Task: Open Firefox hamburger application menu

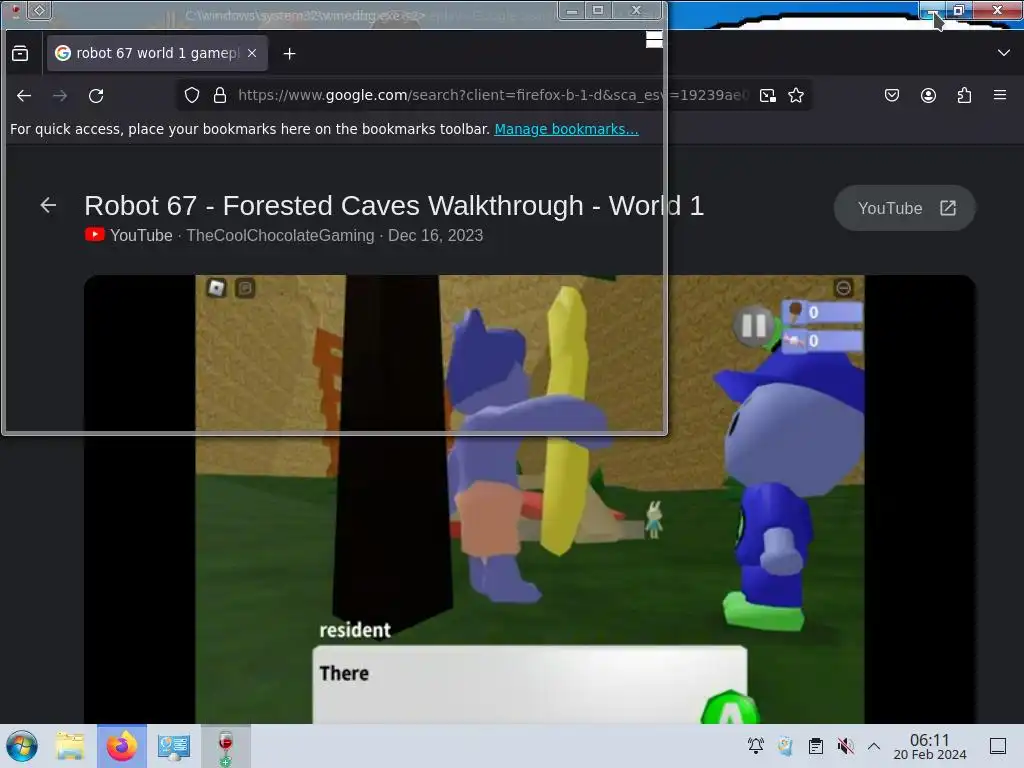Action: 1000,95
